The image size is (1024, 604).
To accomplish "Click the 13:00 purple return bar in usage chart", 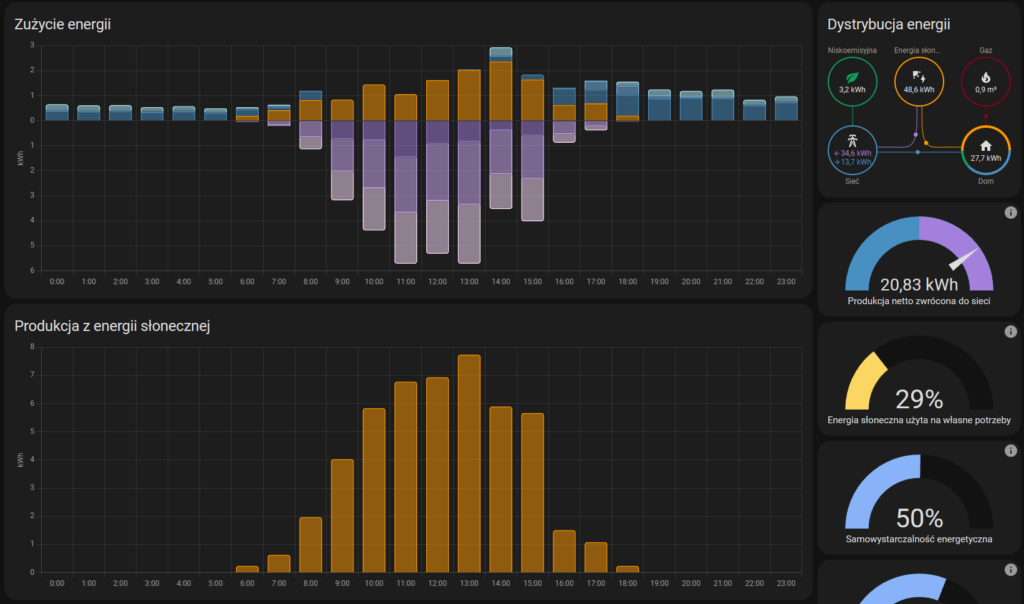I will (469, 192).
